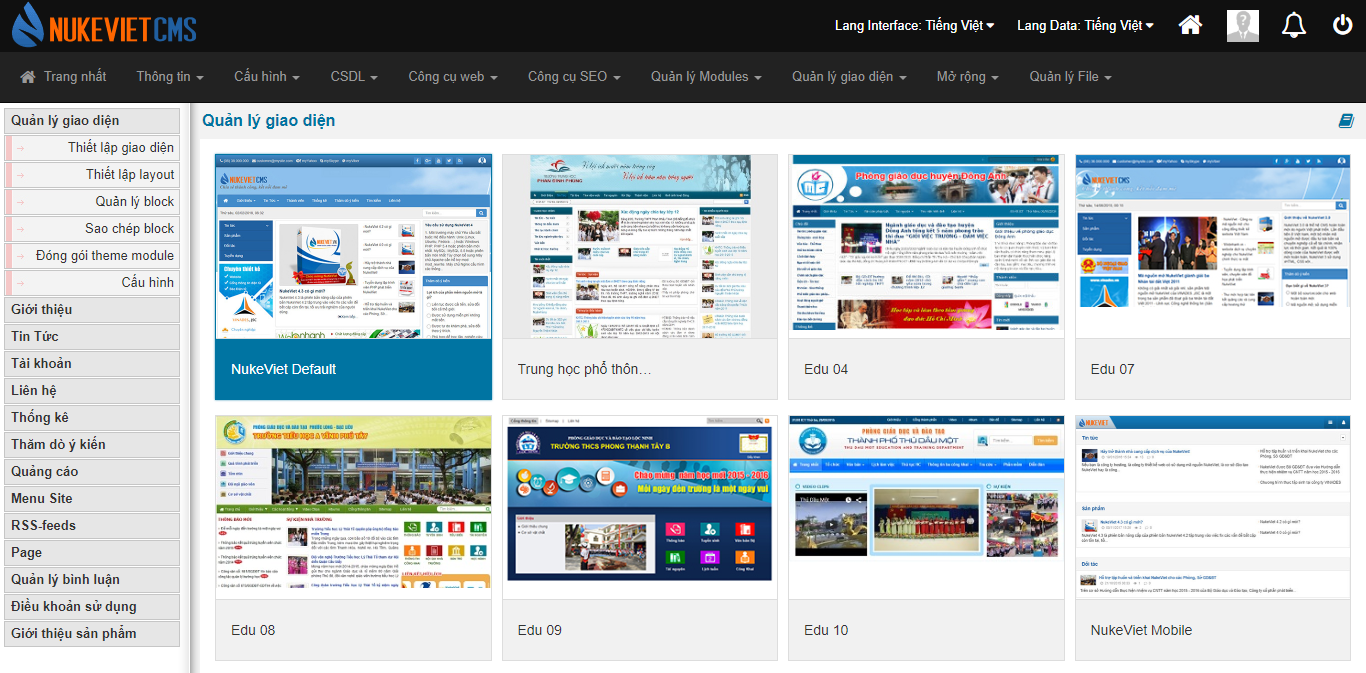Select the Edu 04 theme thumbnail
1366x673 pixels.
(x=927, y=246)
